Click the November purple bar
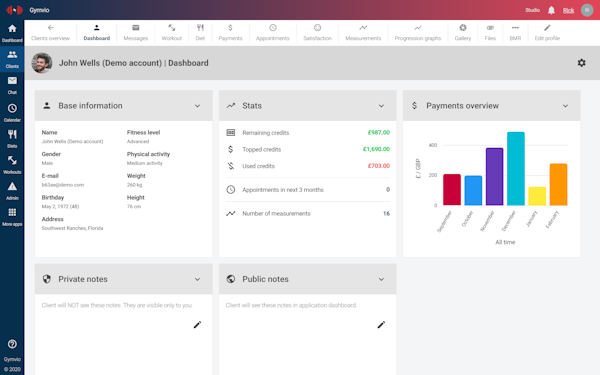 point(494,176)
